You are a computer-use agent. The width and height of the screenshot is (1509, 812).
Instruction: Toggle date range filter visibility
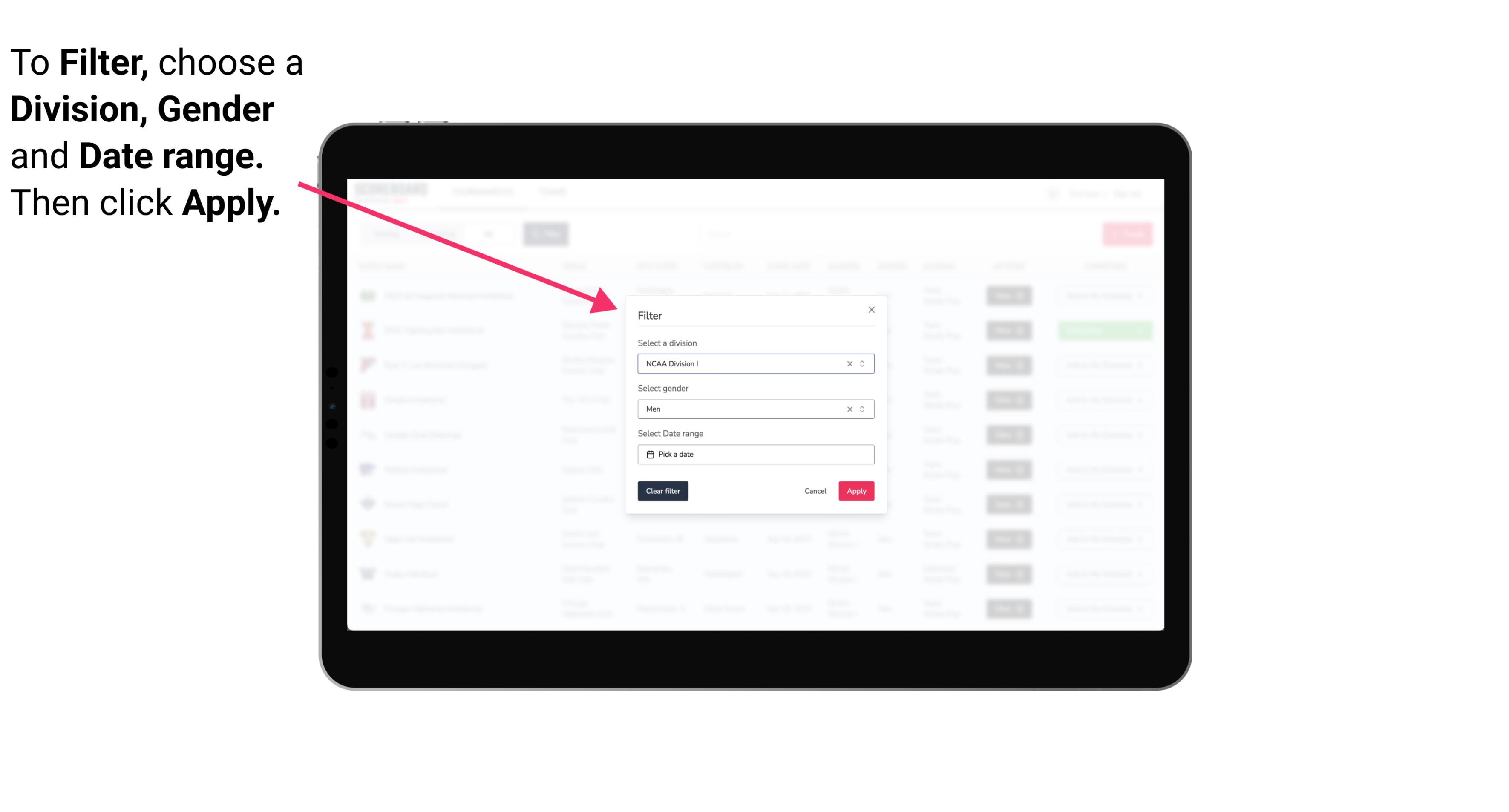click(754, 454)
